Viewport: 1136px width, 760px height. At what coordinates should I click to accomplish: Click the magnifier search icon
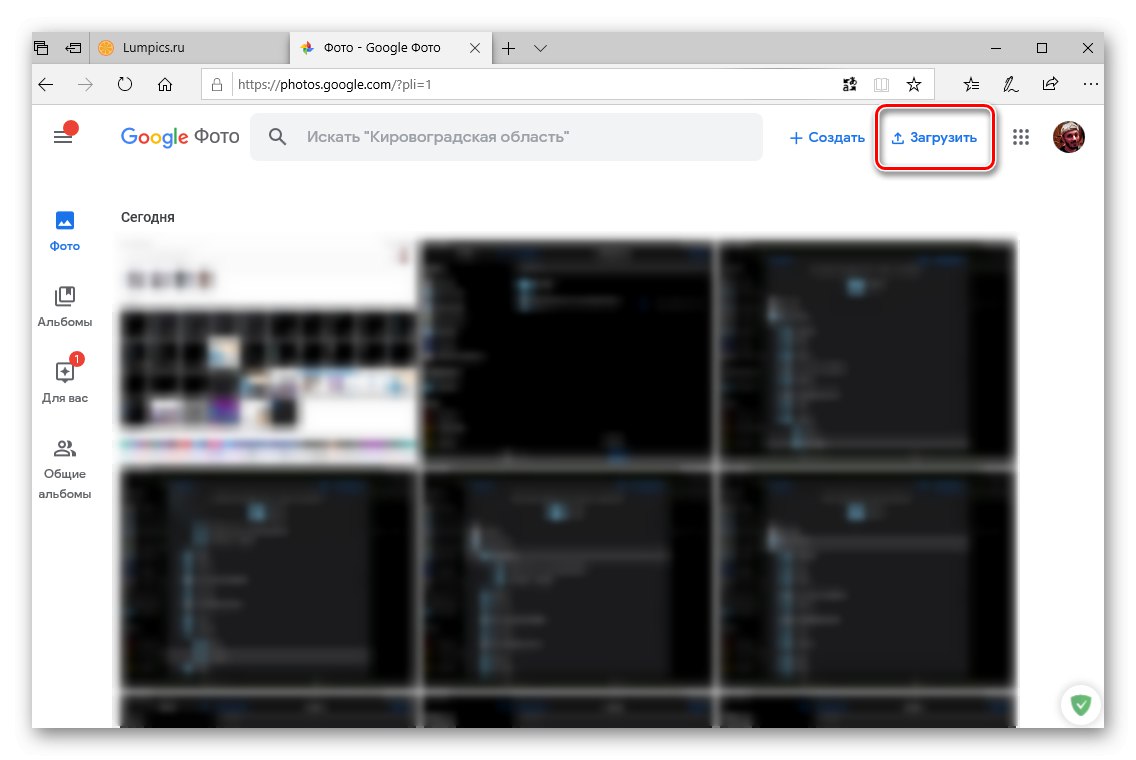point(277,136)
